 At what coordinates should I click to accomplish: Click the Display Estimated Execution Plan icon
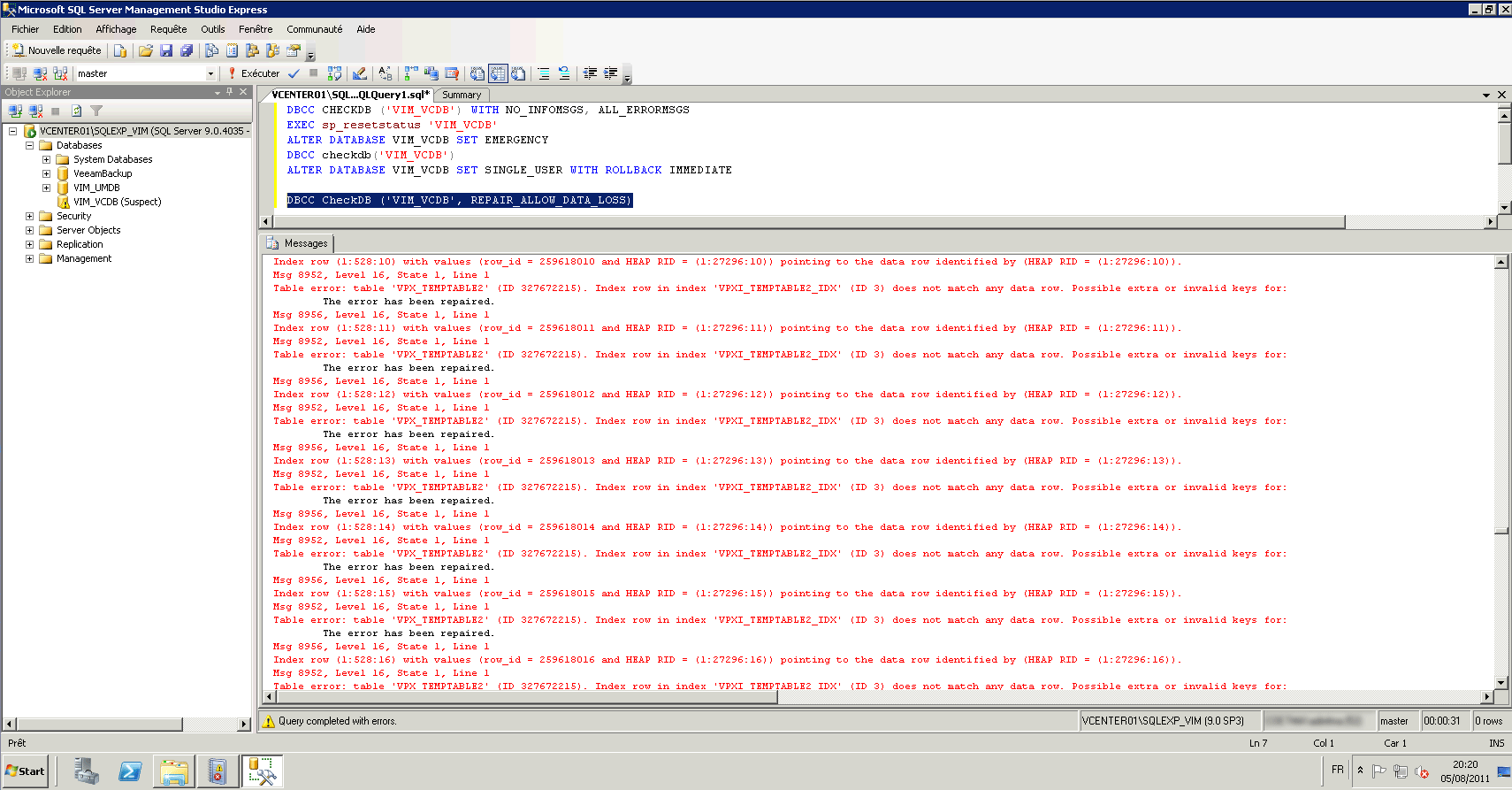(334, 73)
